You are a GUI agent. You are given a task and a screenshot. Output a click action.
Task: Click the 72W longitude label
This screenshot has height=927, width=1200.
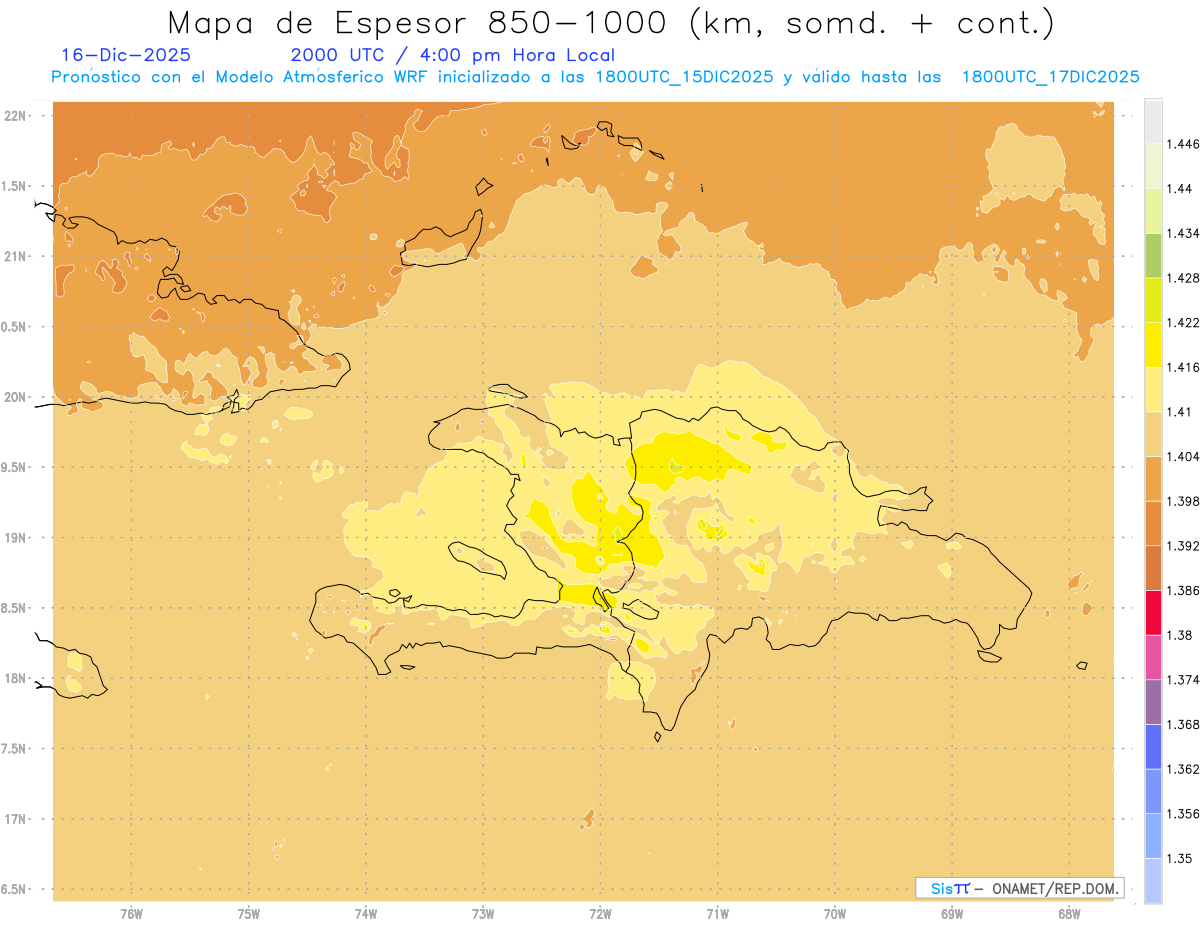pyautogui.click(x=601, y=914)
